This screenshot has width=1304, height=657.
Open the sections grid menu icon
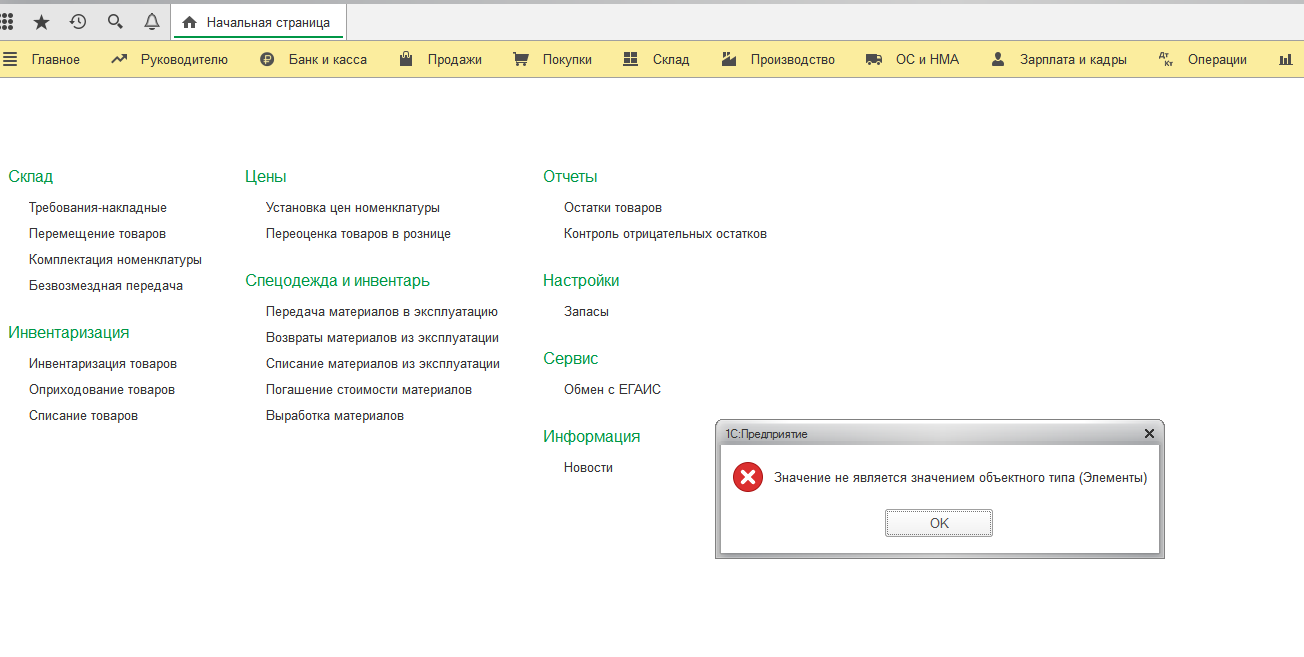click(x=7, y=21)
